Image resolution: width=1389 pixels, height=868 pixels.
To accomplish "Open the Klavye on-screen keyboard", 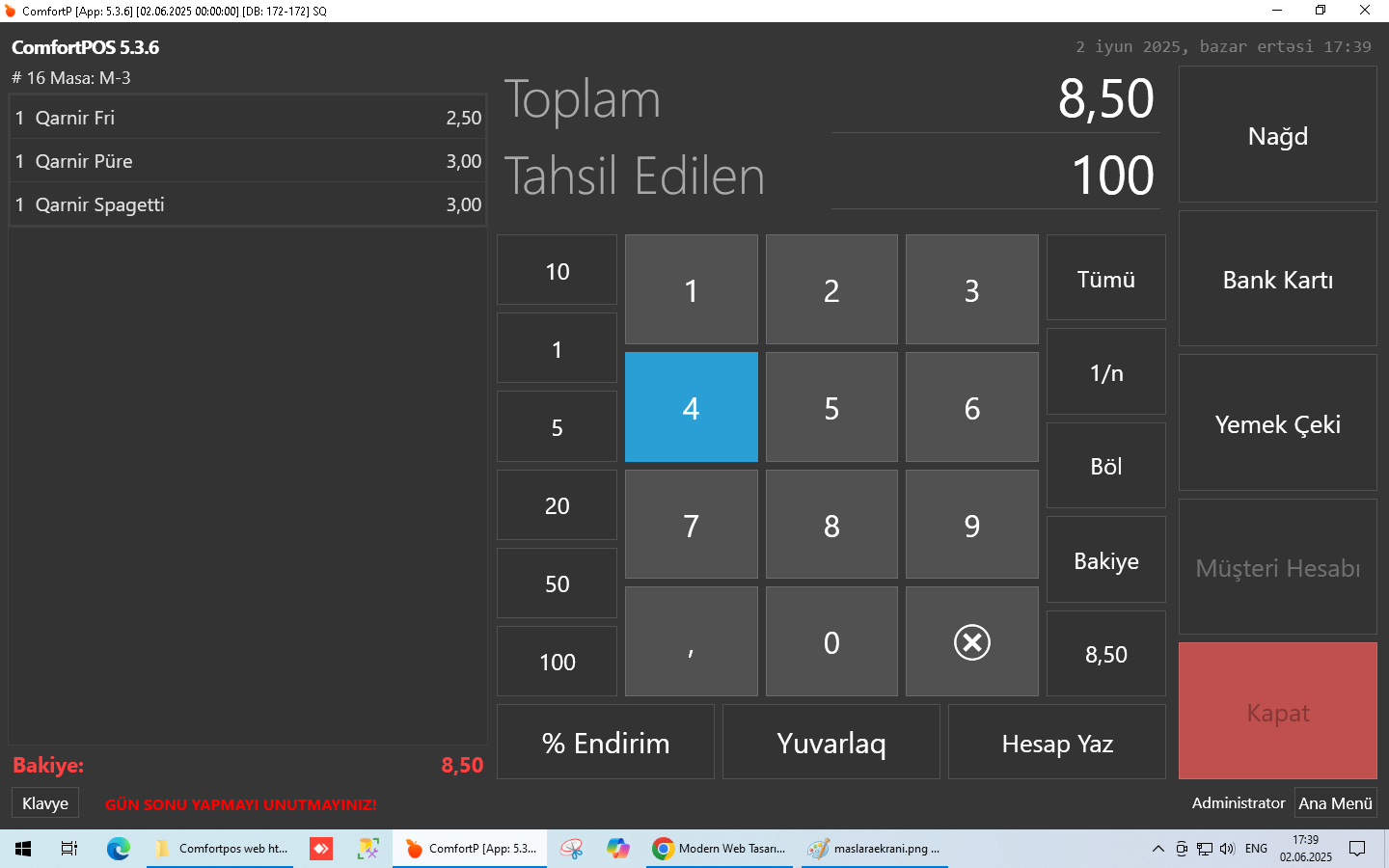I will pyautogui.click(x=45, y=803).
